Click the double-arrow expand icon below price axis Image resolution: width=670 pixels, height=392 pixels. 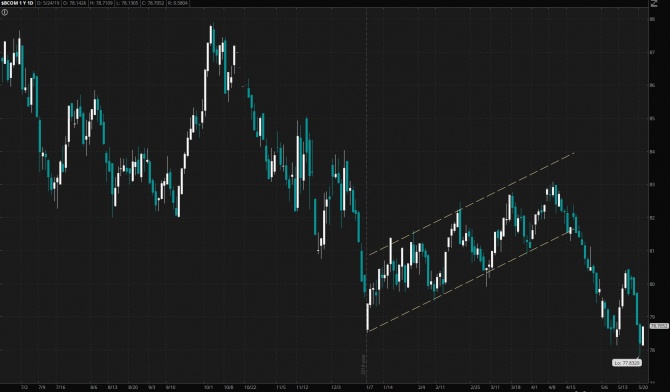coord(652,383)
